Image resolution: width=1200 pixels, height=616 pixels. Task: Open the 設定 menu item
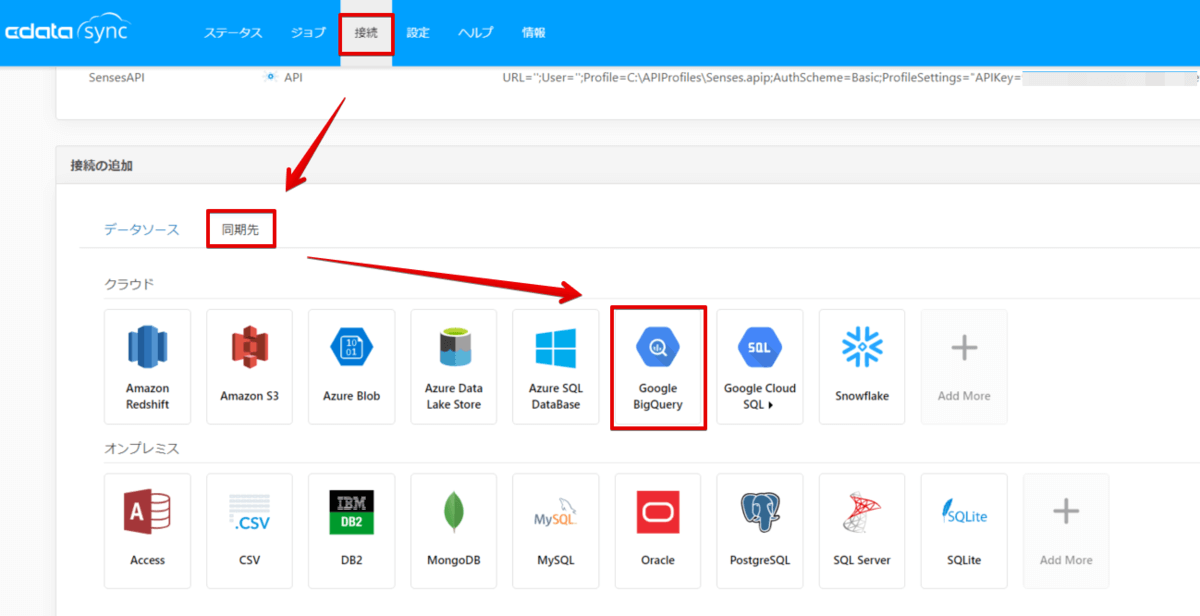point(418,33)
